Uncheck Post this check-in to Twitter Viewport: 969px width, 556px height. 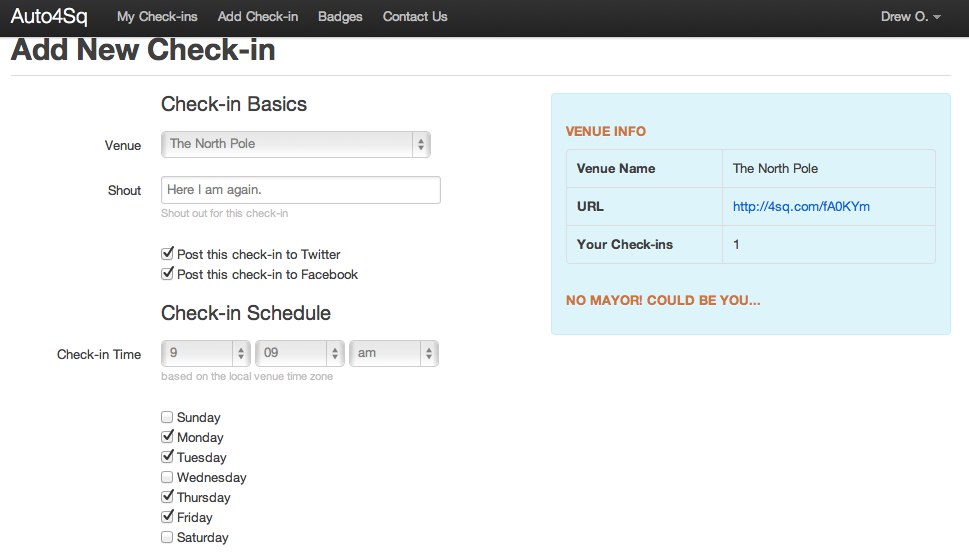(168, 254)
